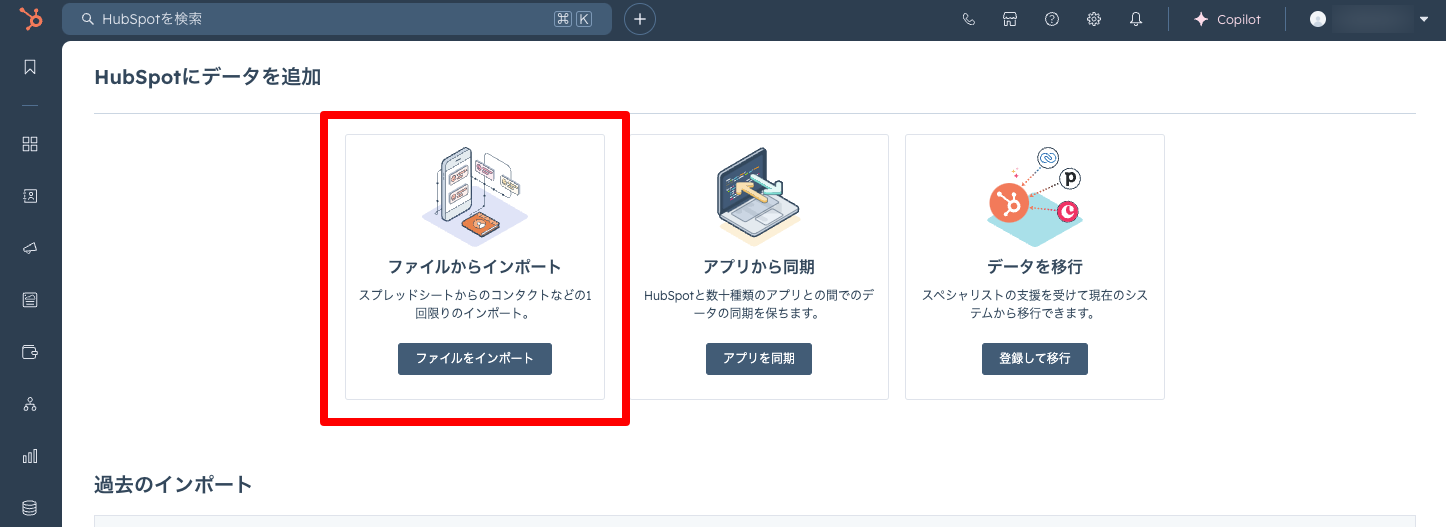
Task: Click the HubSpot sprocket logo
Action: click(30, 19)
